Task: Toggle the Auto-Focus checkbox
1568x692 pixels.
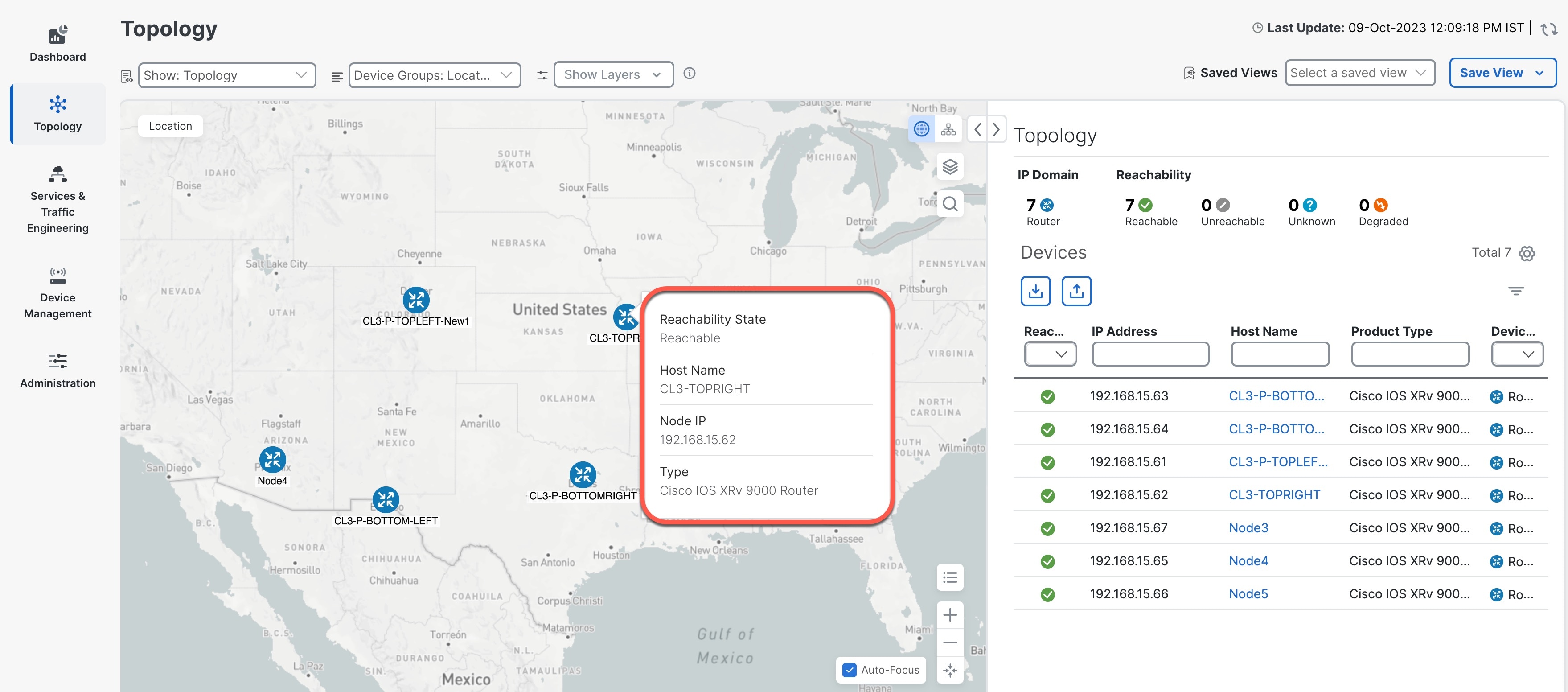Action: 850,670
